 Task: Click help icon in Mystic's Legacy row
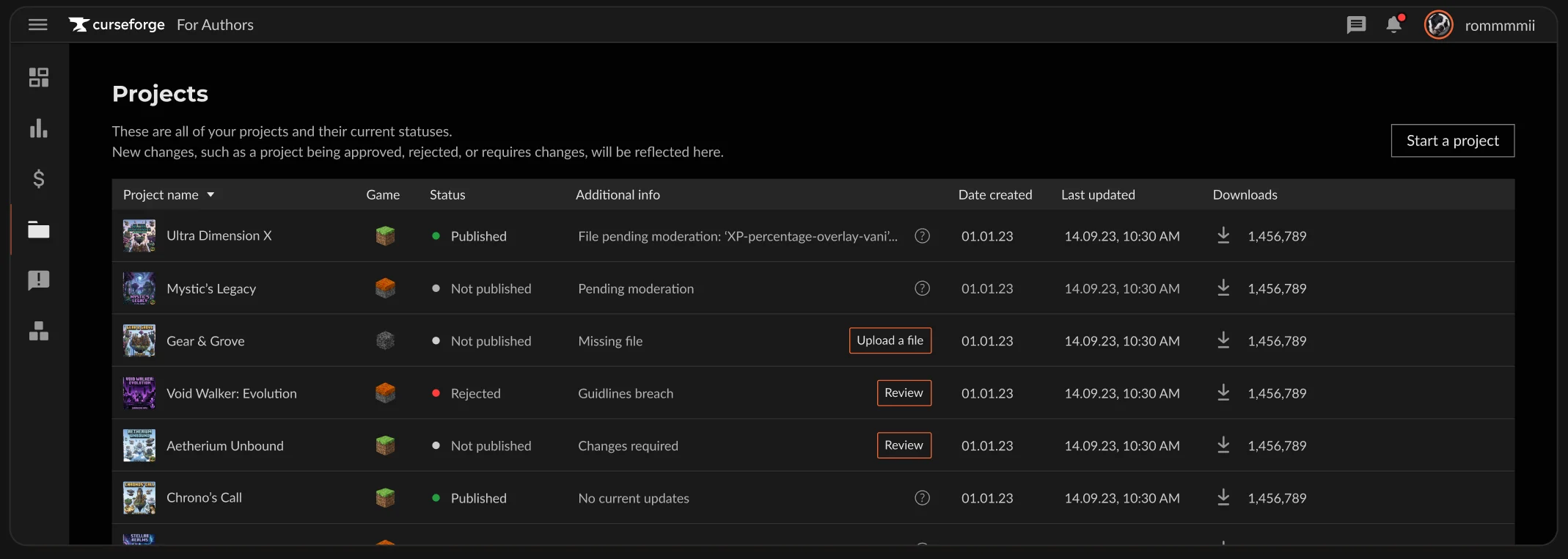(x=922, y=288)
